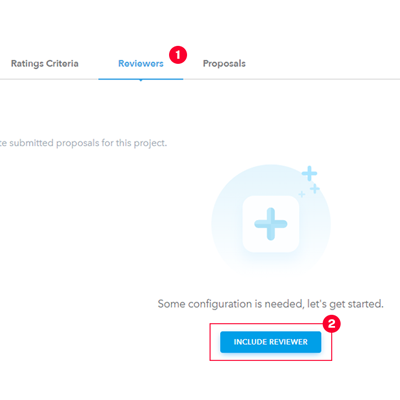Click the 'let's get started' phrase

click(x=345, y=304)
